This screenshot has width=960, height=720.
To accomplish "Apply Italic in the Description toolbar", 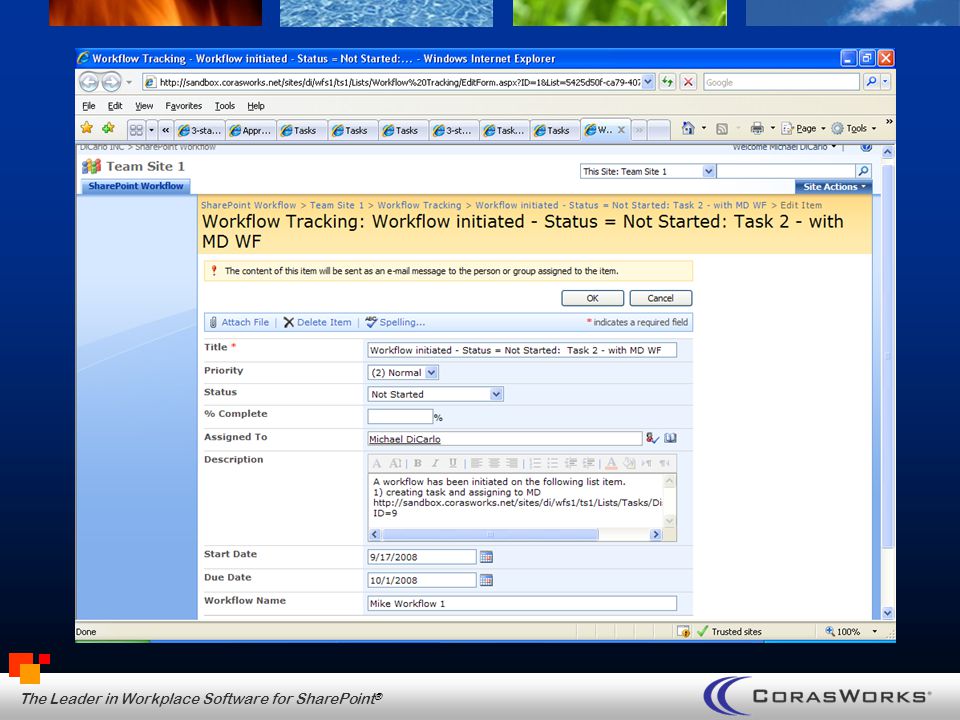I will [435, 463].
